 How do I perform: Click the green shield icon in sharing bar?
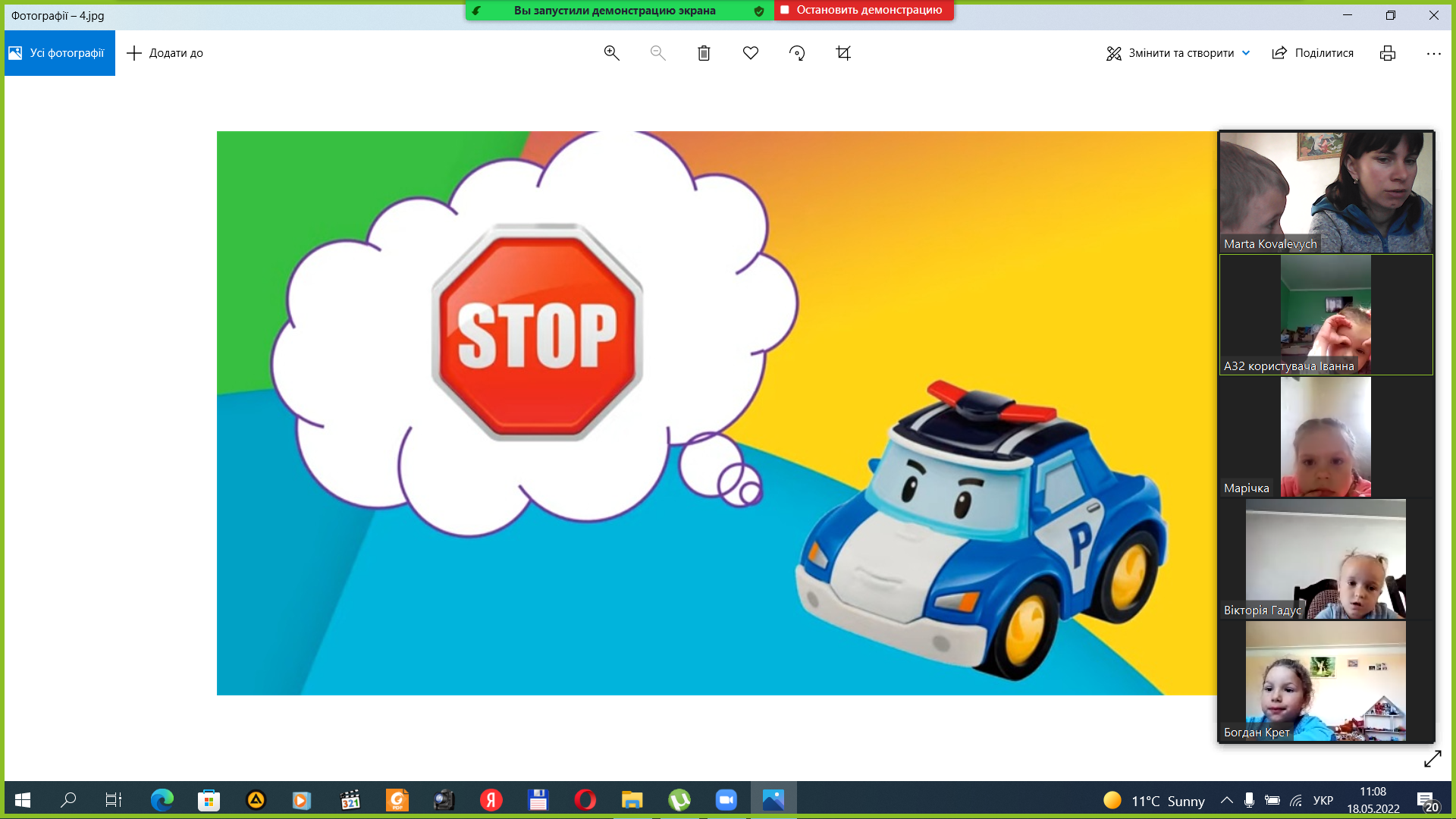(x=759, y=11)
